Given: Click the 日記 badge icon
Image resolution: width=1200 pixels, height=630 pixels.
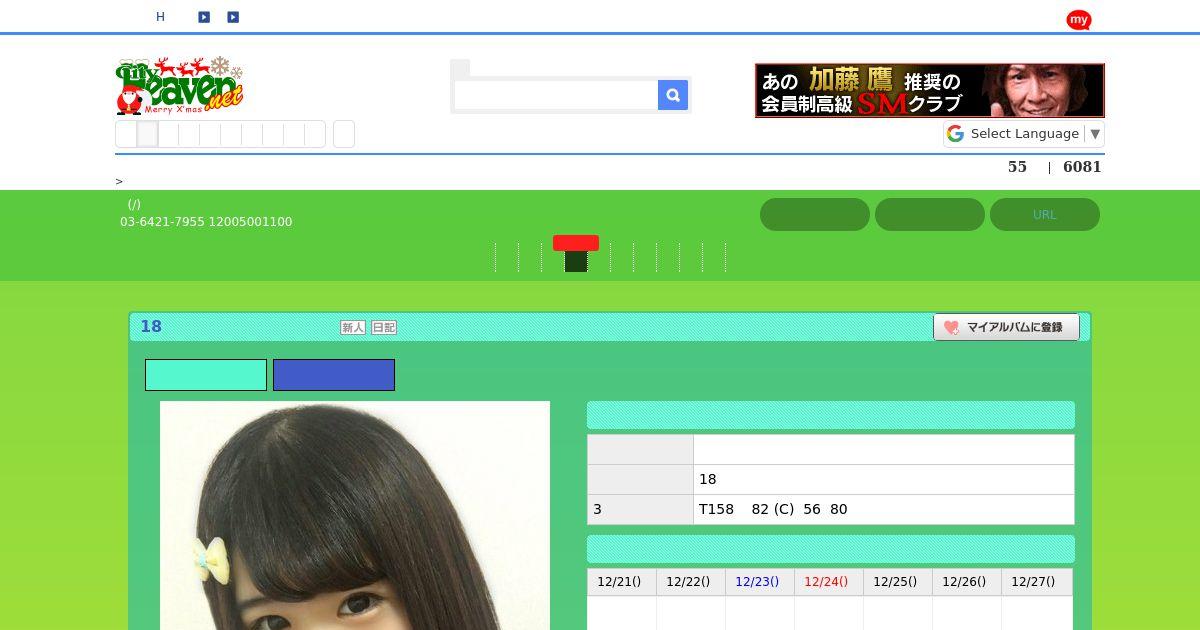Looking at the screenshot, I should tap(384, 327).
